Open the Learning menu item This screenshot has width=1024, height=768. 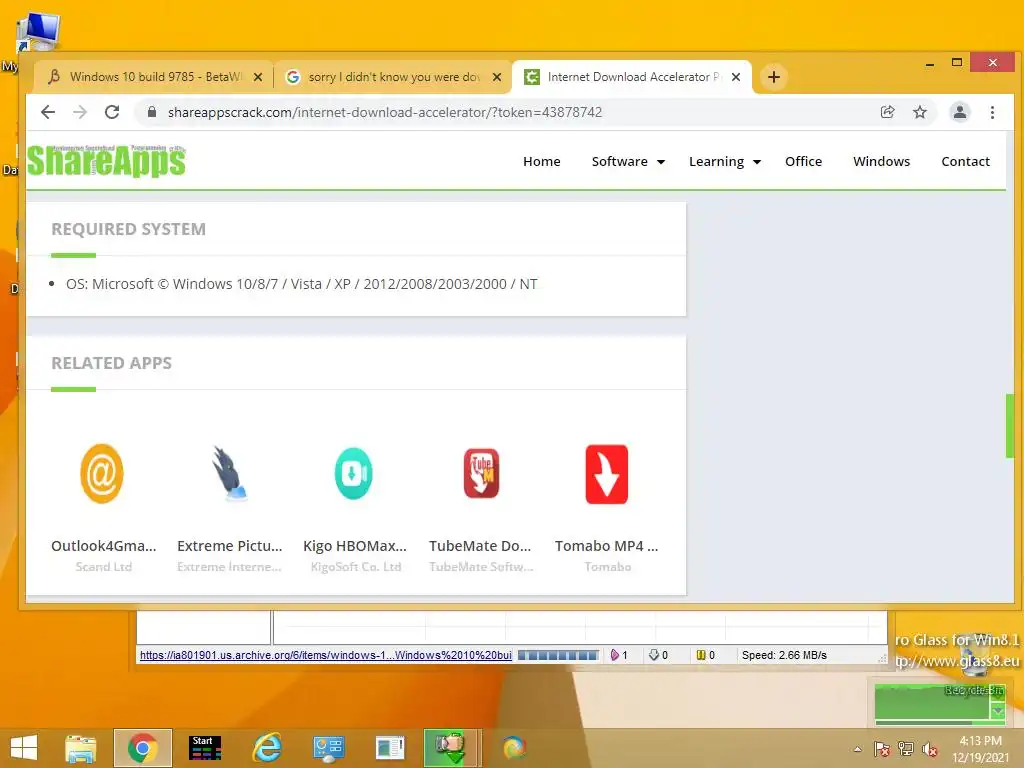[716, 161]
